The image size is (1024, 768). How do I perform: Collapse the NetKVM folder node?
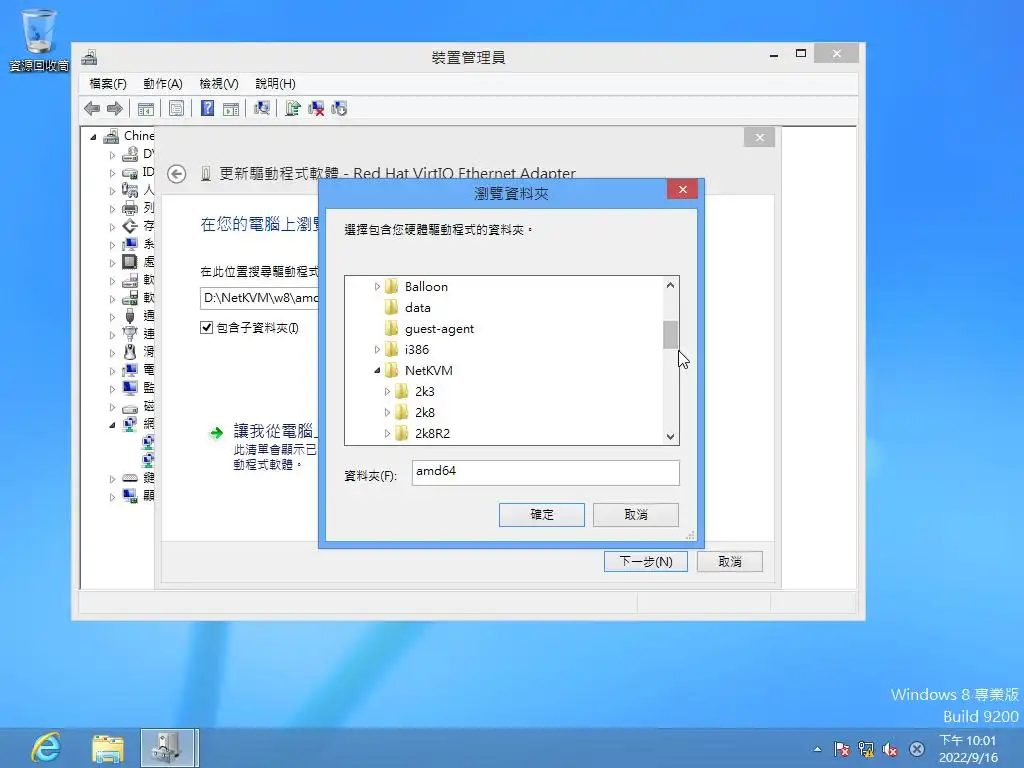pyautogui.click(x=377, y=370)
